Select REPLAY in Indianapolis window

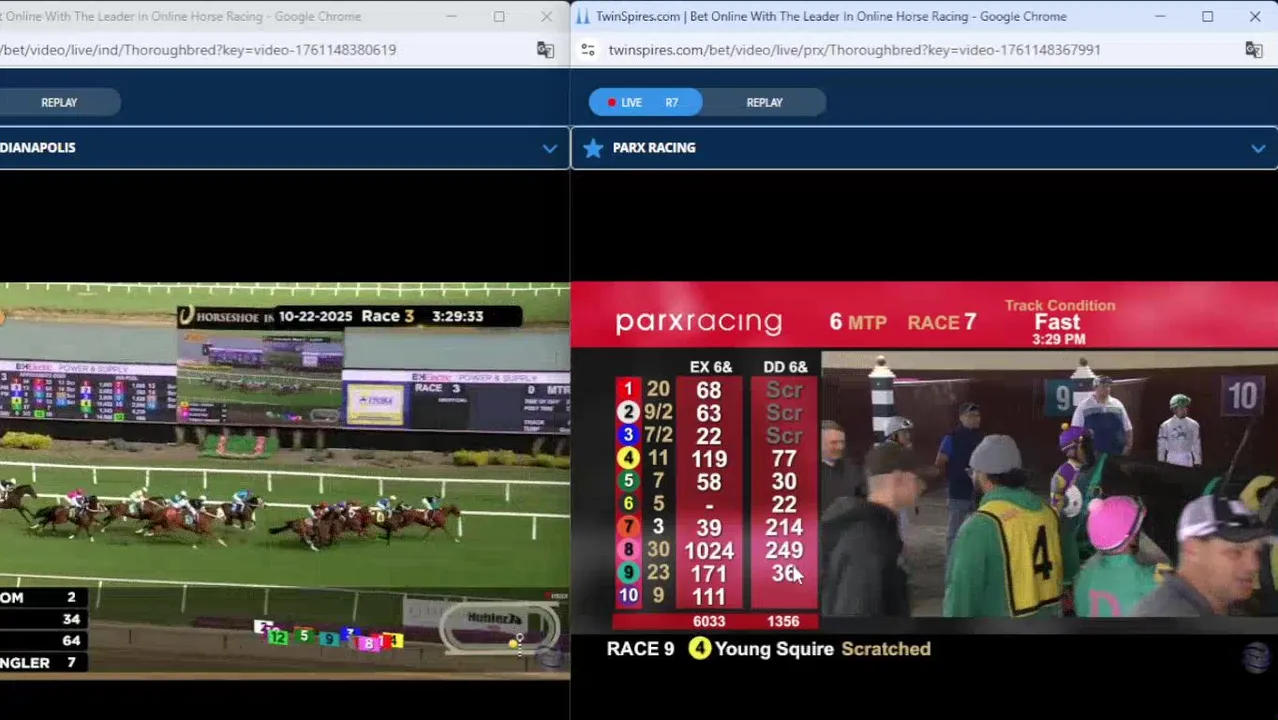click(x=59, y=102)
